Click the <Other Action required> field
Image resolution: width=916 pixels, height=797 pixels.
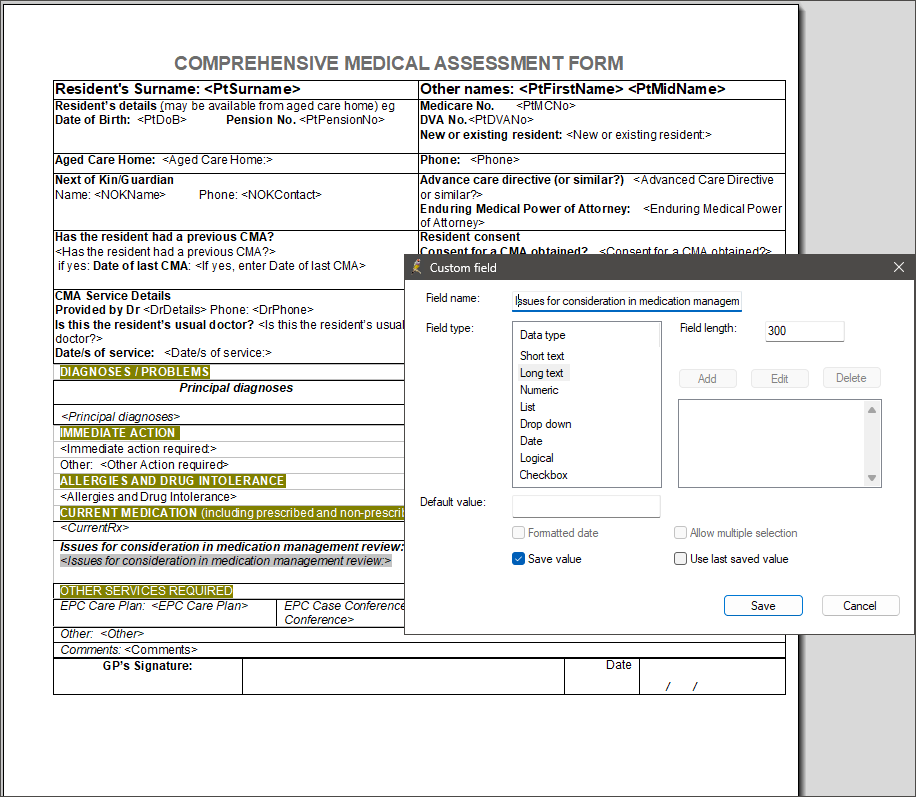164,465
